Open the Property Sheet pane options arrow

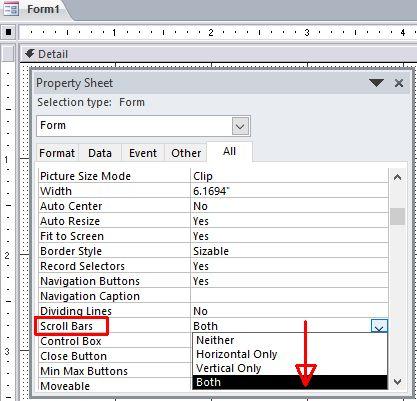376,83
